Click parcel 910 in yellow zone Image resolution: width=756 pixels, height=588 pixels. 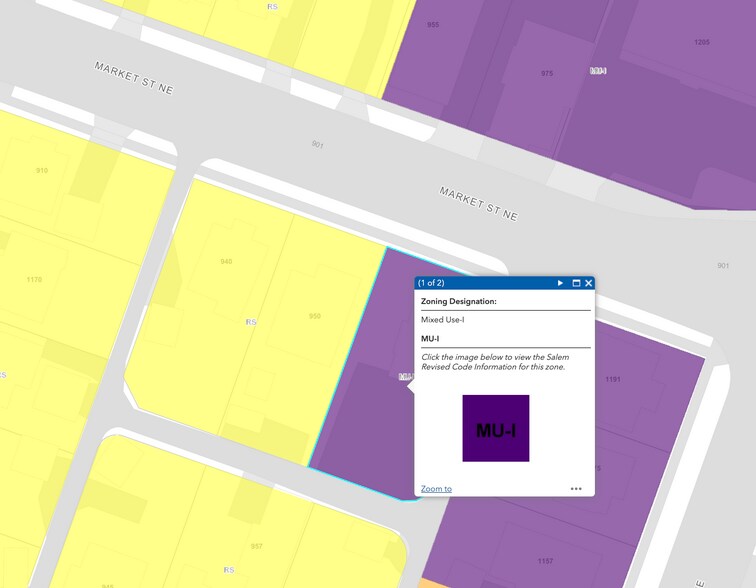pos(42,171)
